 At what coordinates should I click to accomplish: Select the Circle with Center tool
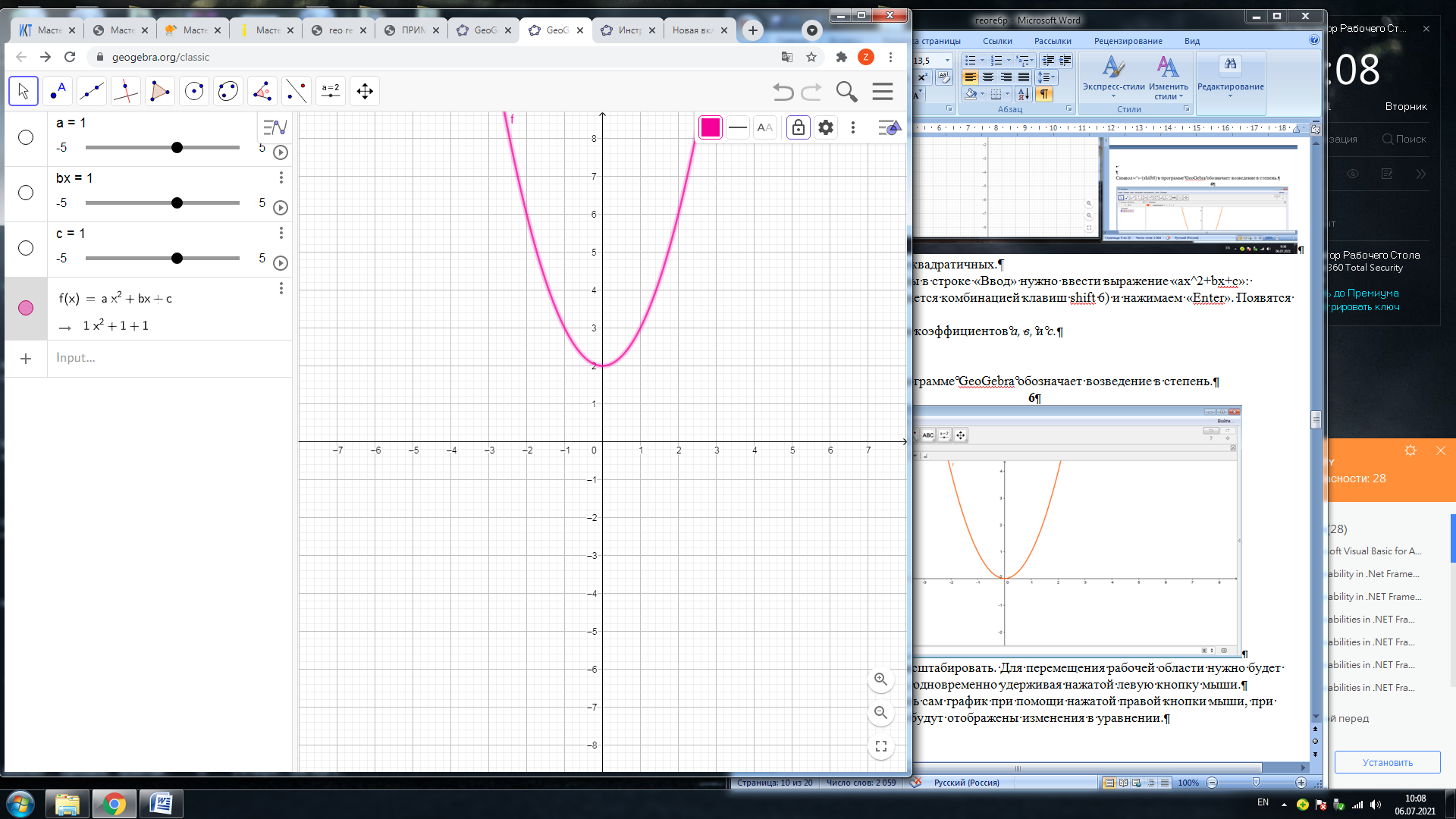[x=194, y=92]
